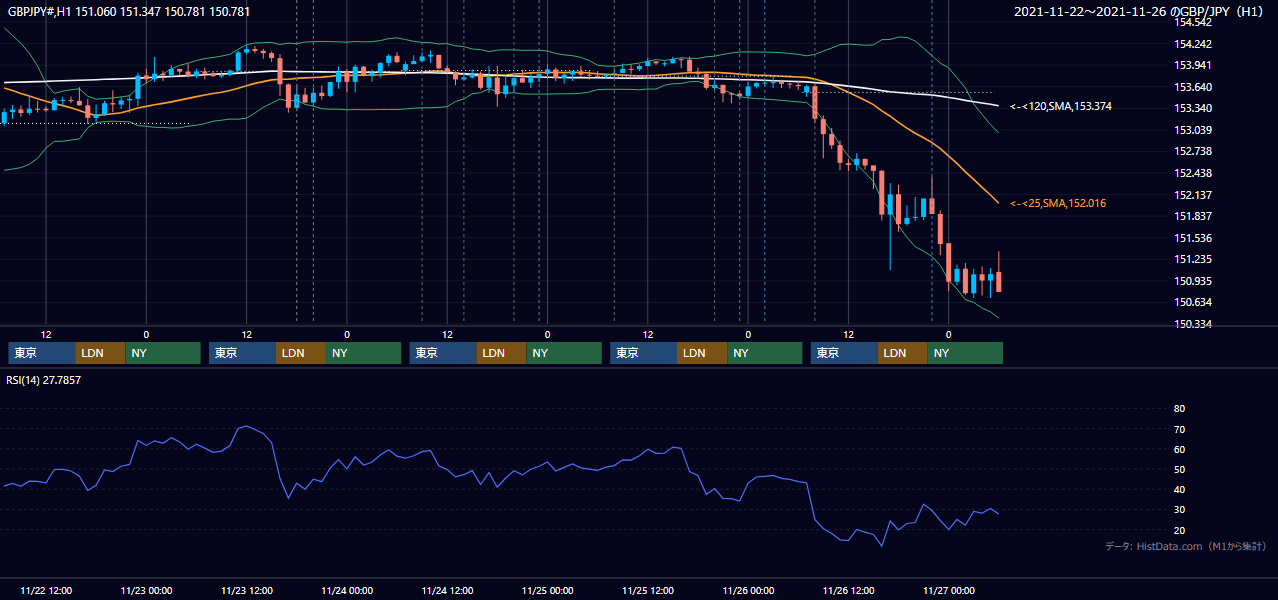Select the 11/24 12:00 time label

pos(447,591)
